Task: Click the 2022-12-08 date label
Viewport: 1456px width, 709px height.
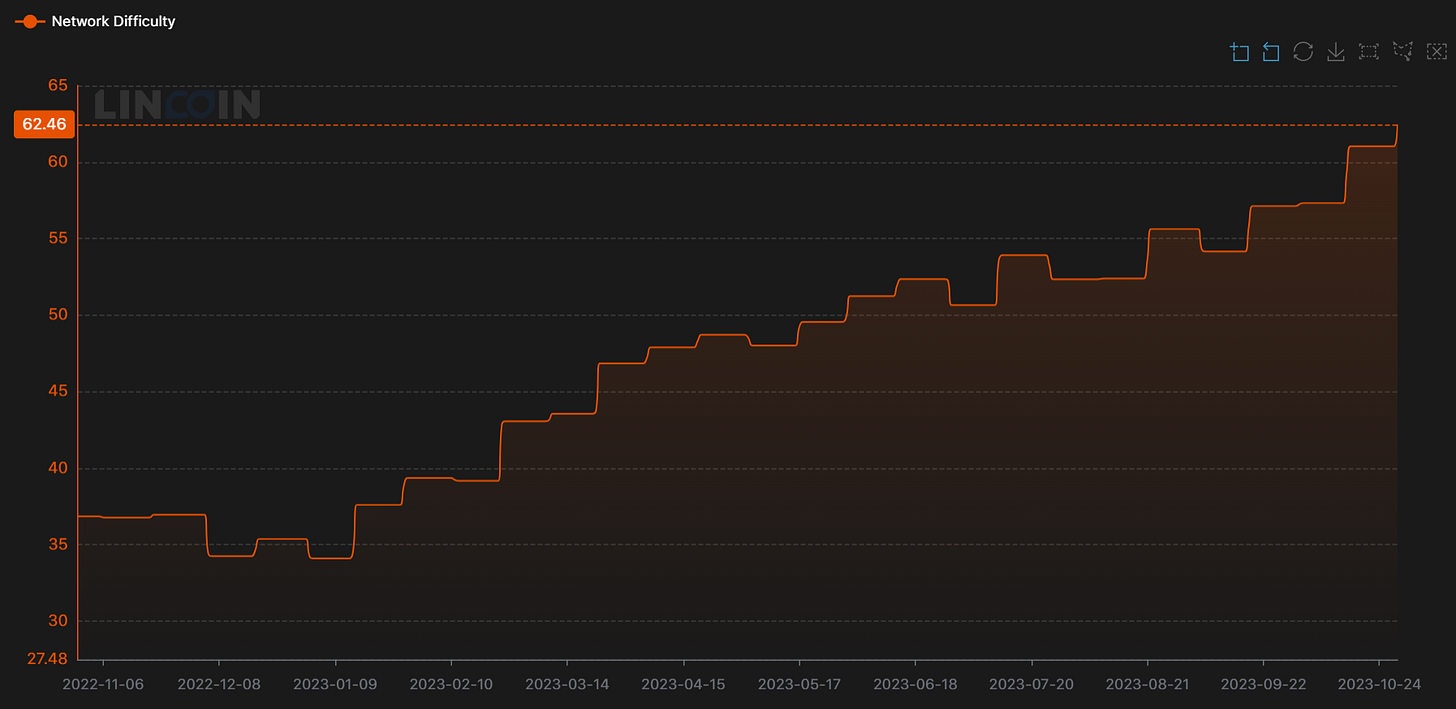Action: coord(219,685)
